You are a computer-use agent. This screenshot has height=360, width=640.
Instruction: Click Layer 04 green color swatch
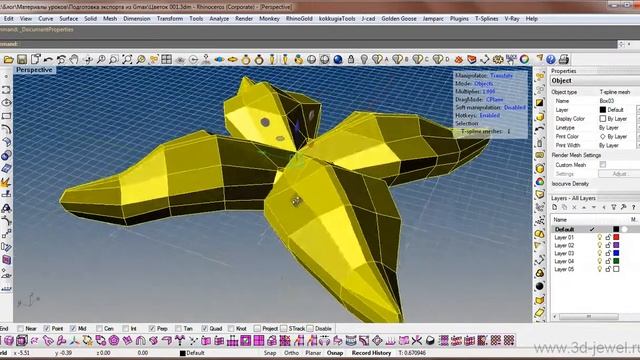pyautogui.click(x=616, y=261)
